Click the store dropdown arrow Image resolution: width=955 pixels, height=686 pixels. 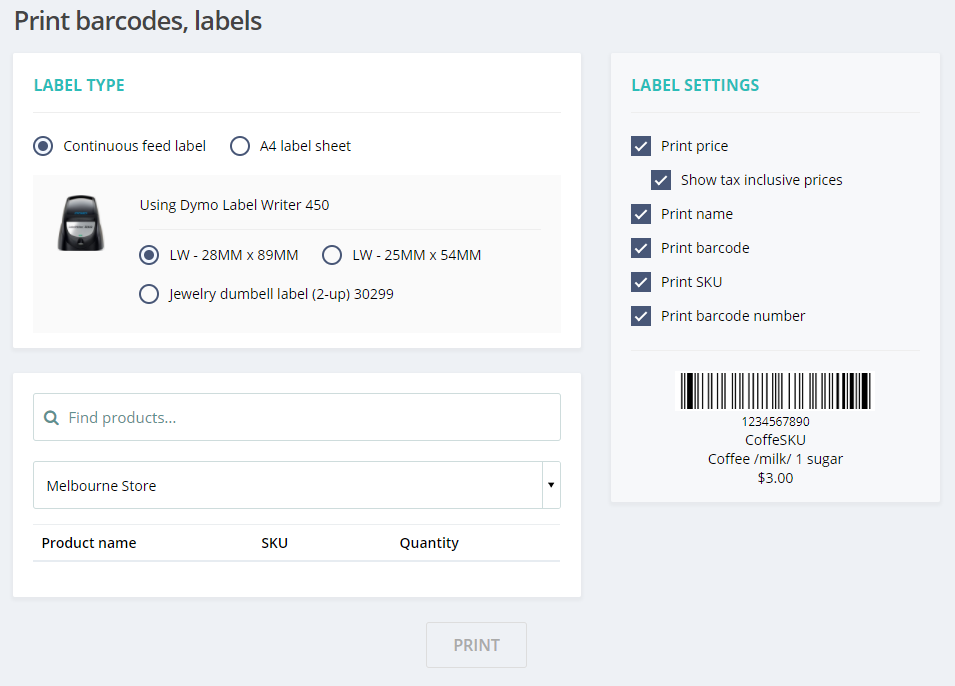[x=550, y=486]
